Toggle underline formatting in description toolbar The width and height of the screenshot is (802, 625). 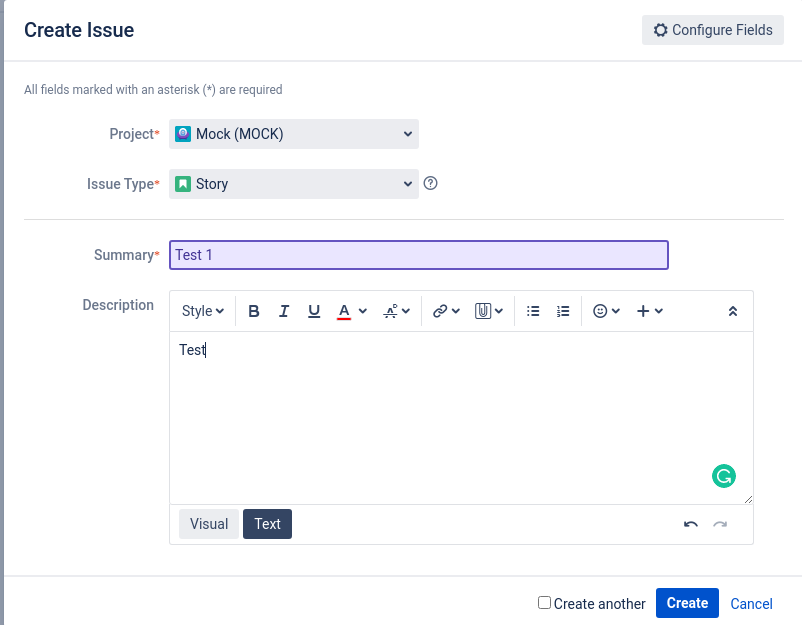tap(314, 311)
